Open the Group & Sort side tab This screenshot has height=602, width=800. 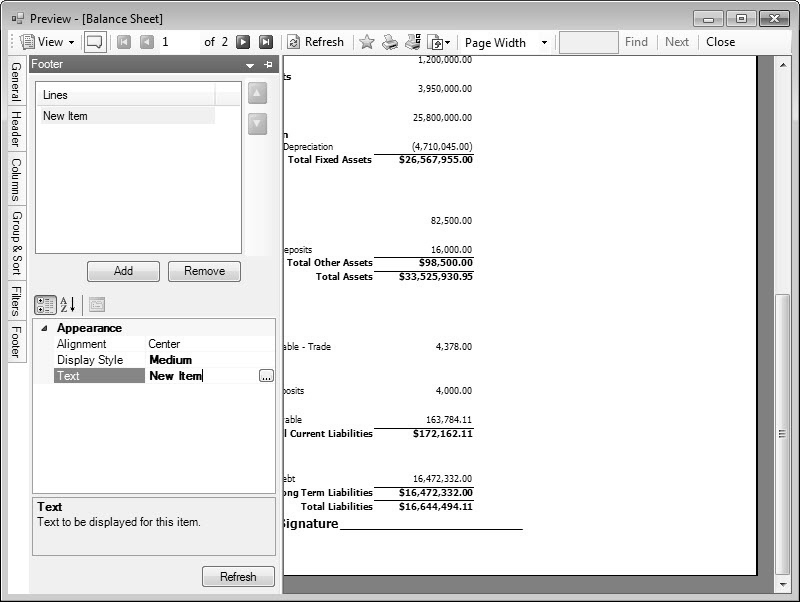[15, 243]
